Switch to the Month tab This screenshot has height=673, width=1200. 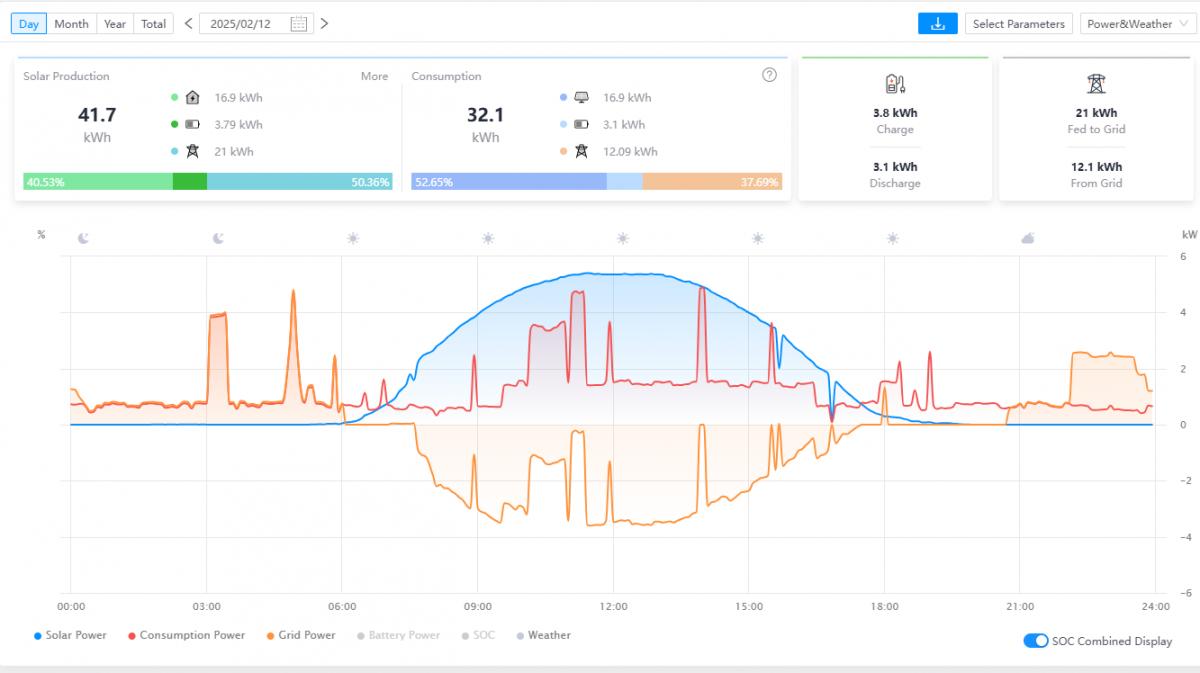click(71, 24)
